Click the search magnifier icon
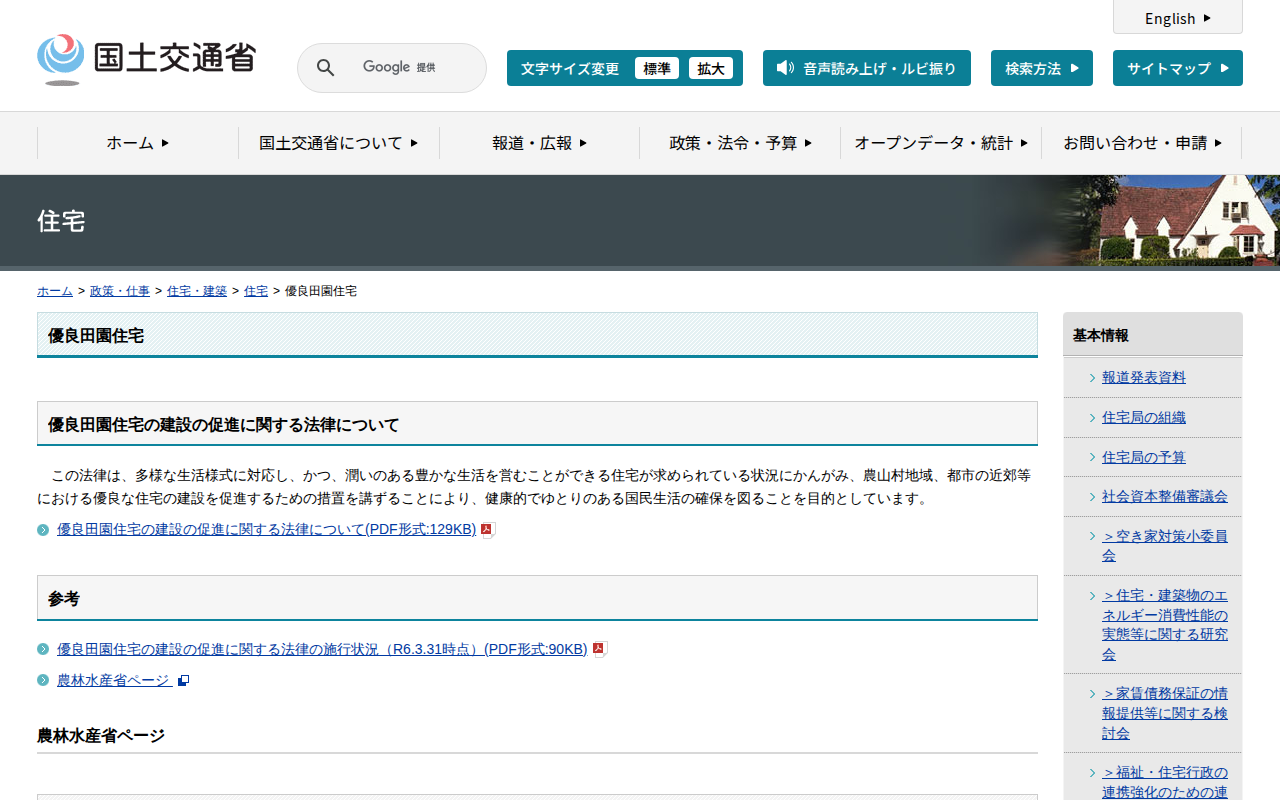The height and width of the screenshot is (800, 1280). pyautogui.click(x=325, y=68)
